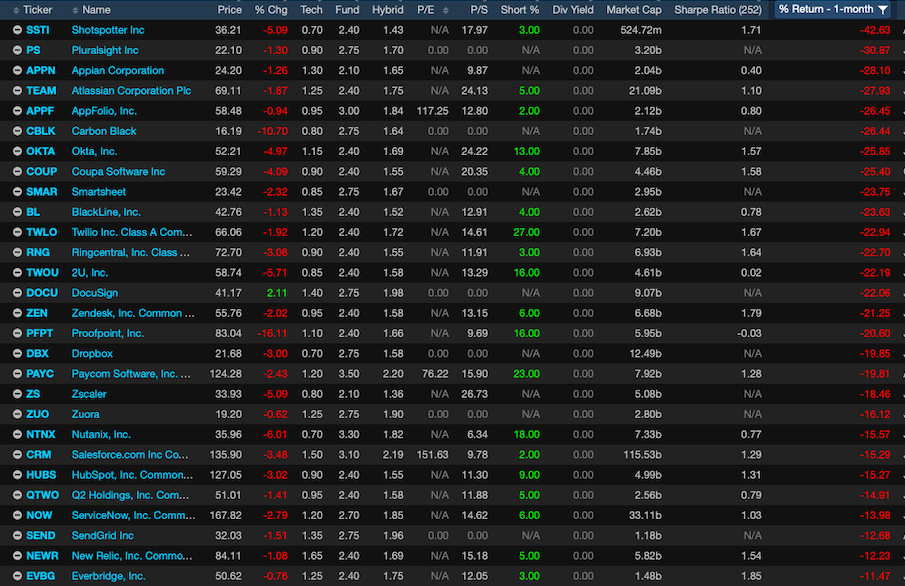
Task: Click the minus icon next to ZS
Action: 17,394
